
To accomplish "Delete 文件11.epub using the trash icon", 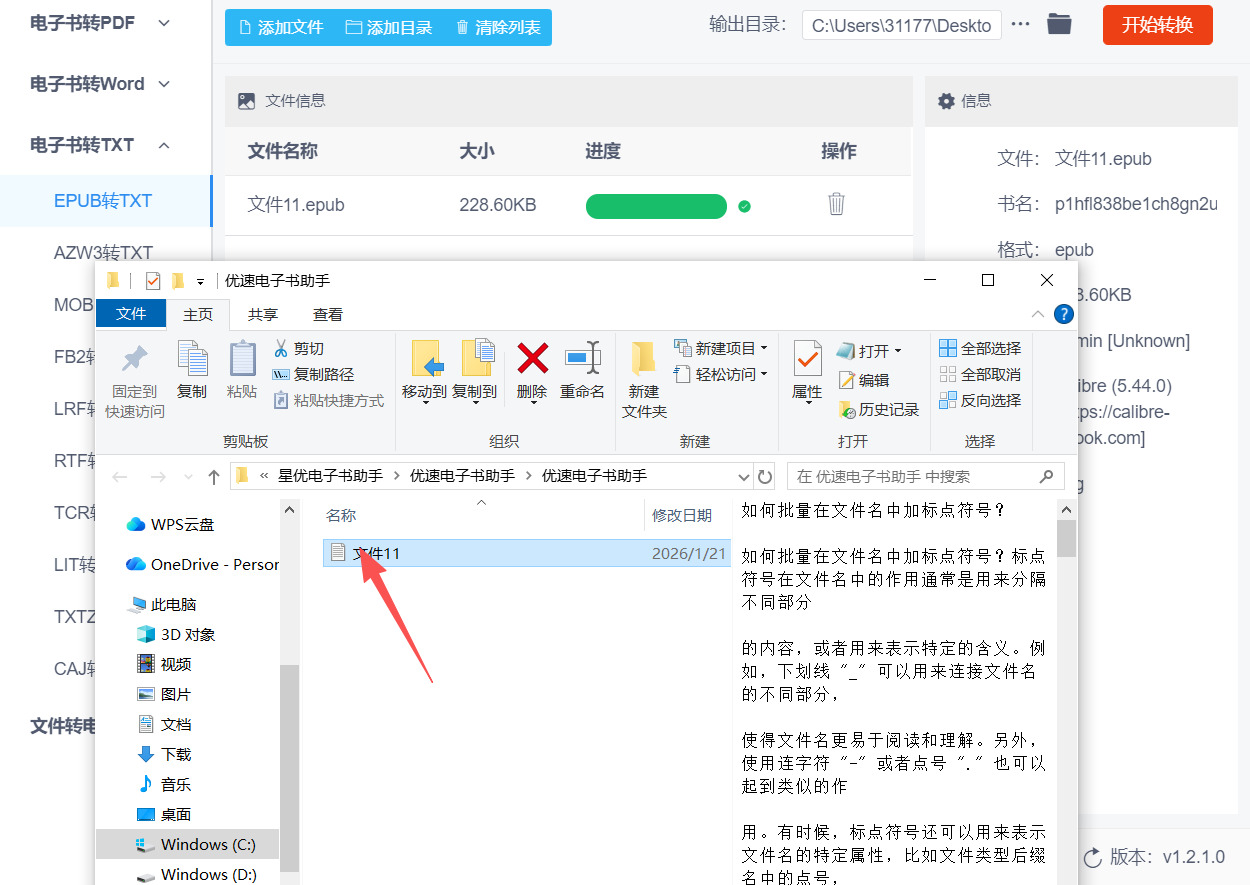I will (837, 204).
